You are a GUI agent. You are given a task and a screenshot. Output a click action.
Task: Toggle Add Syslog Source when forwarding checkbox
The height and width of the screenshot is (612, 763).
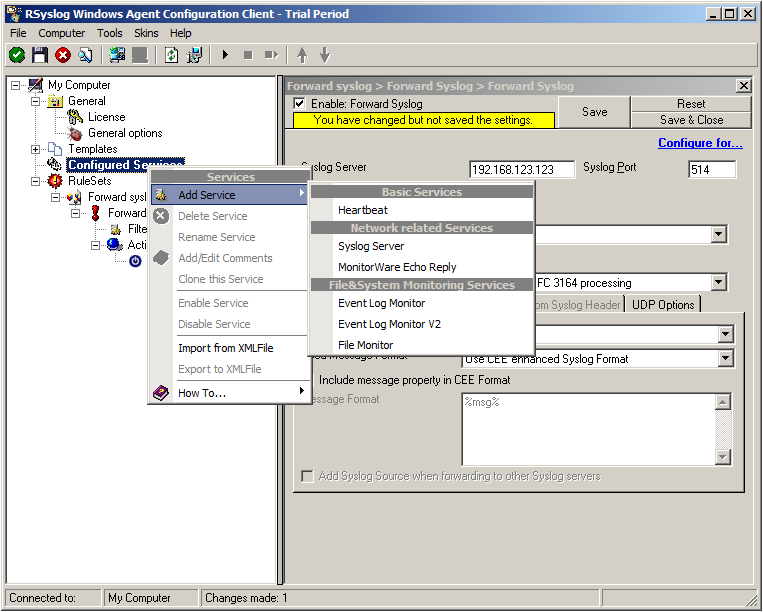[x=307, y=476]
